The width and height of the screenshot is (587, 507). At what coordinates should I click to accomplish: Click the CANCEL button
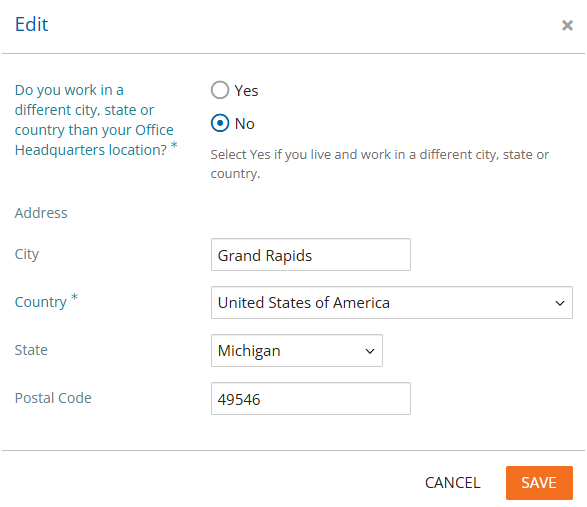[x=453, y=483]
